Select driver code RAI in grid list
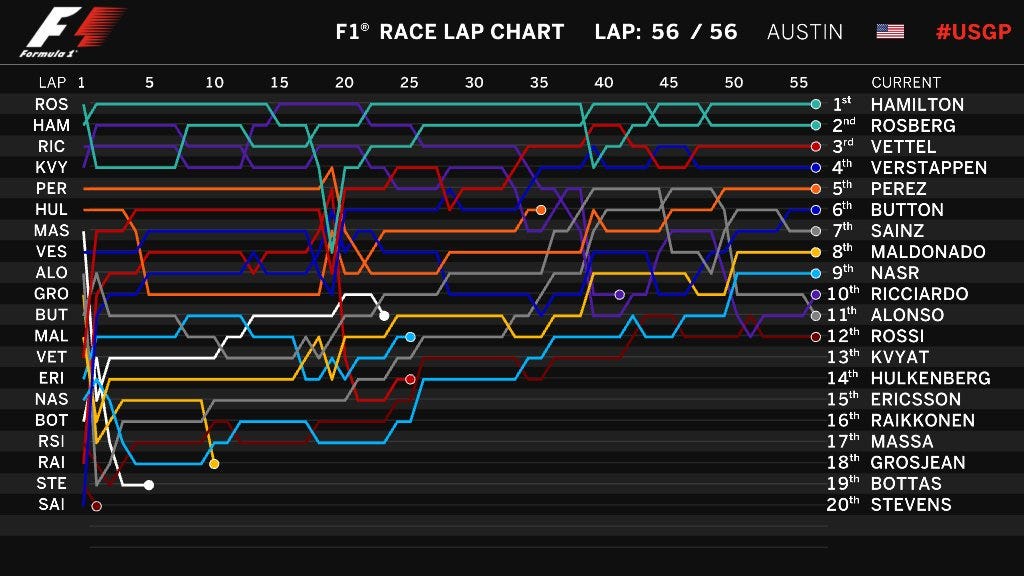This screenshot has width=1024, height=576. (x=52, y=462)
